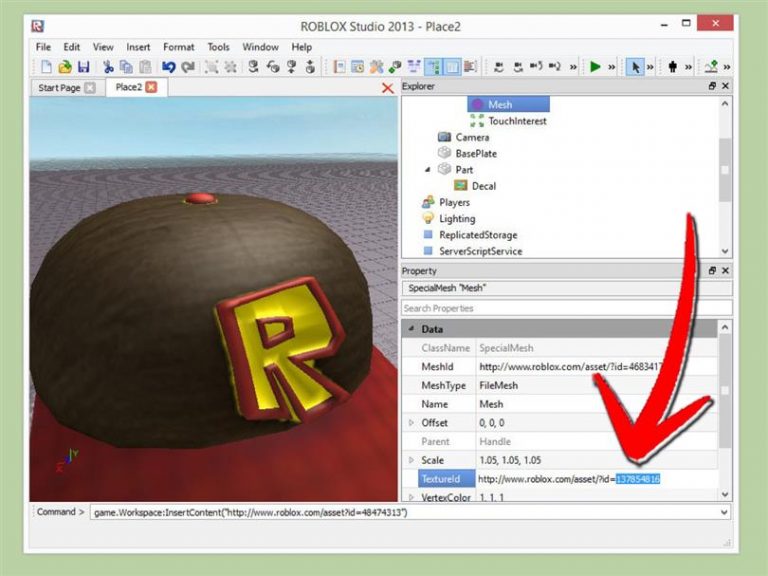
Task: Open the Window menu
Action: click(x=261, y=47)
